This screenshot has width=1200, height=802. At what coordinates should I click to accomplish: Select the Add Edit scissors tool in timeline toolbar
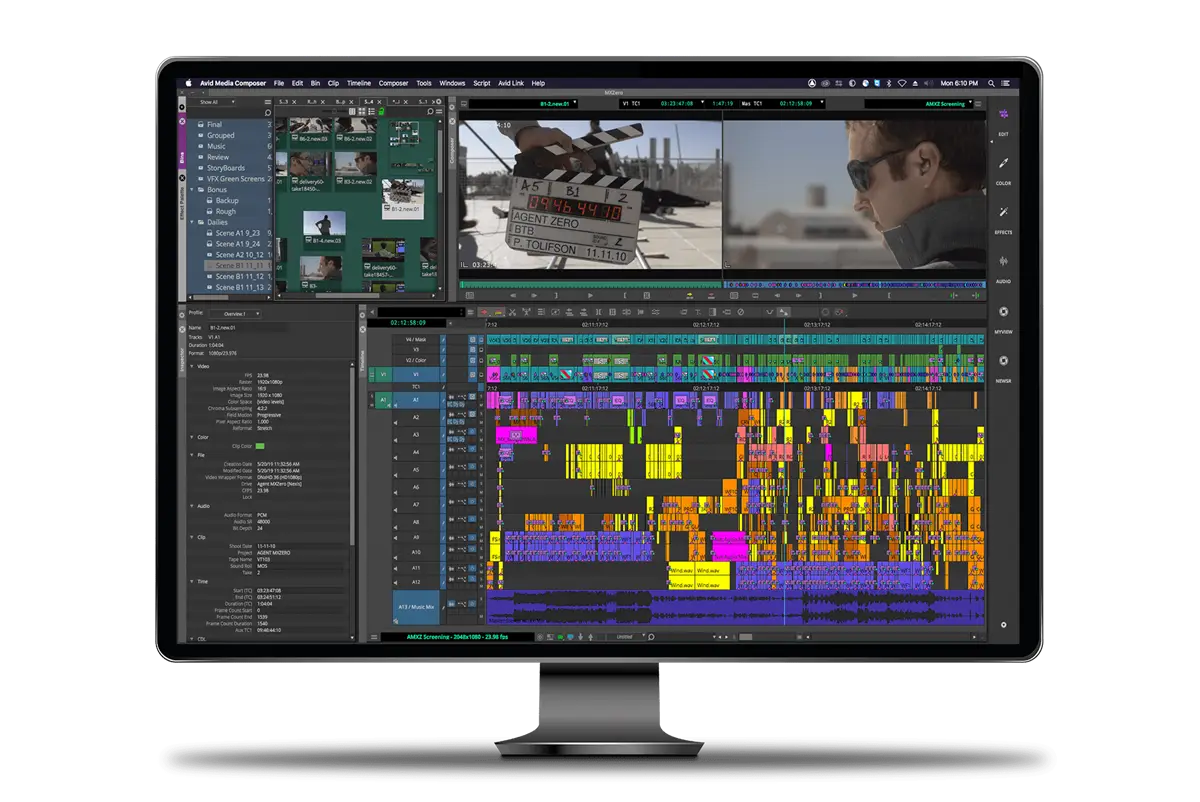tap(511, 311)
